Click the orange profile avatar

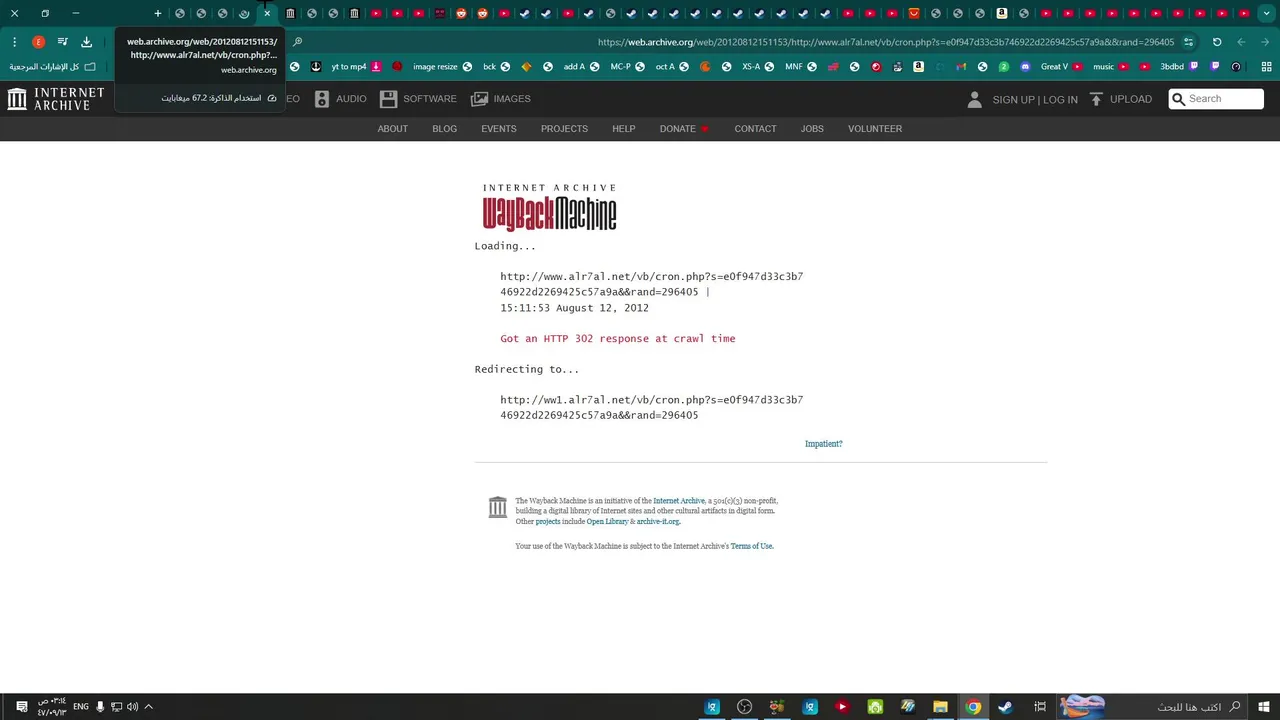pyautogui.click(x=38, y=42)
